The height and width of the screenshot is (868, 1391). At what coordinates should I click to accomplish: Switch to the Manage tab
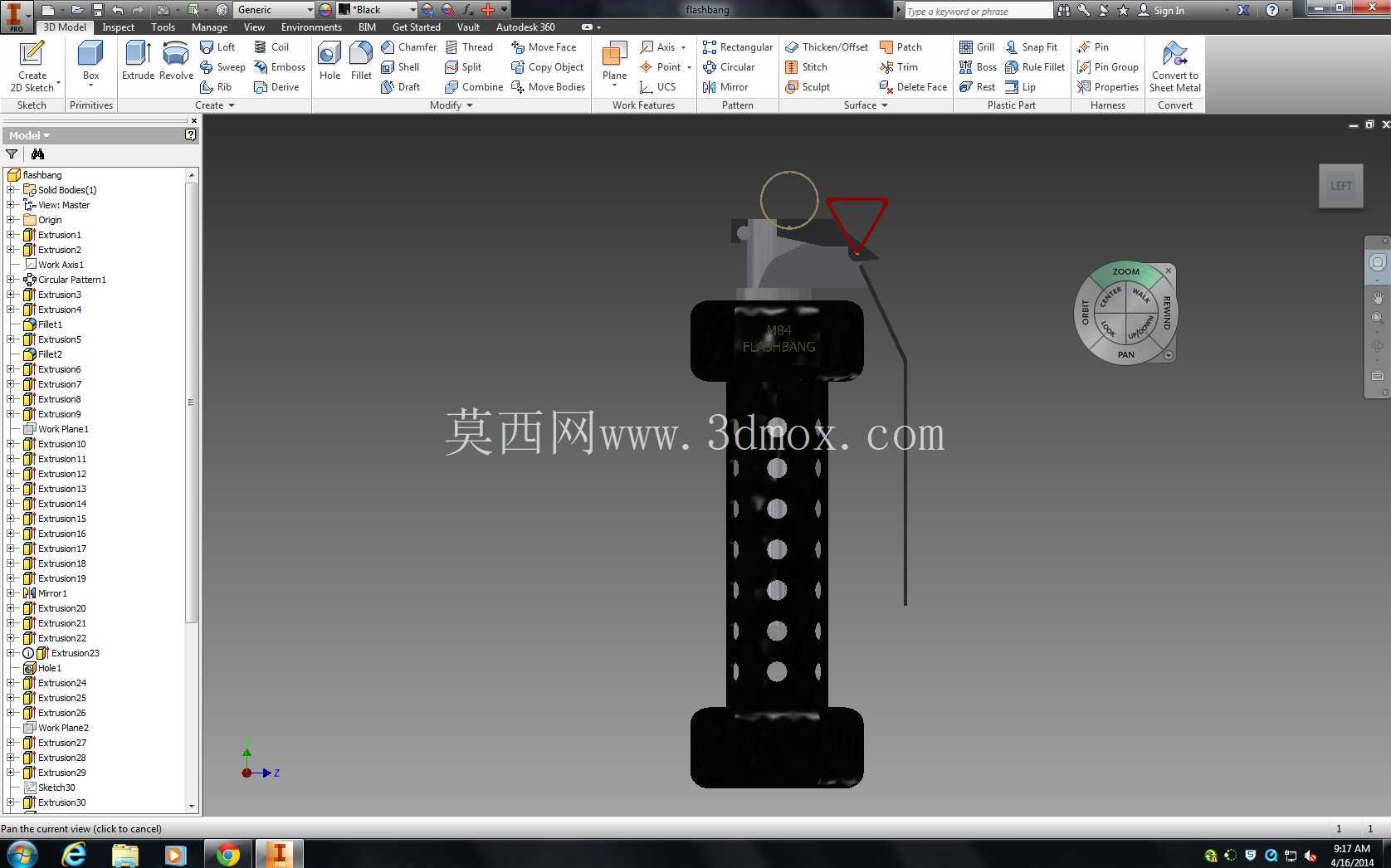coord(209,27)
